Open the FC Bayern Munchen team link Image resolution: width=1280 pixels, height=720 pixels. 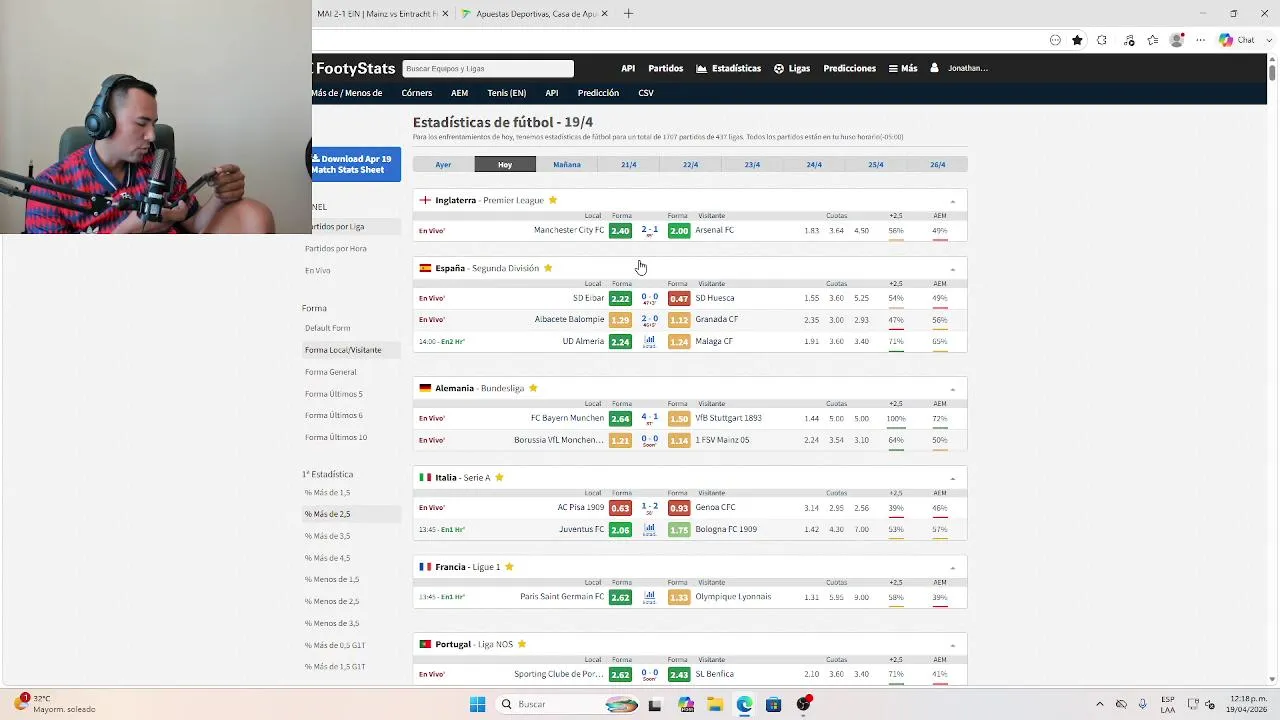click(567, 418)
